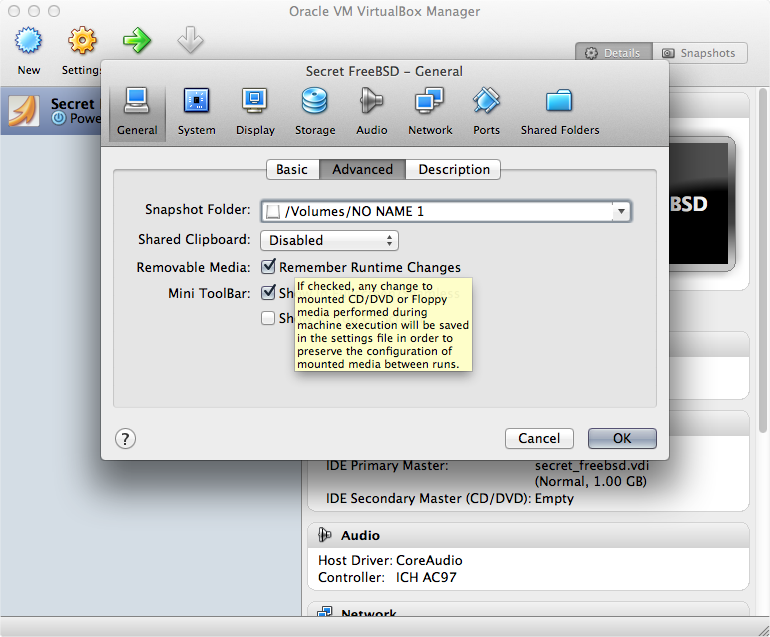Open the Audio settings category
This screenshot has height=637, width=770.
372,111
